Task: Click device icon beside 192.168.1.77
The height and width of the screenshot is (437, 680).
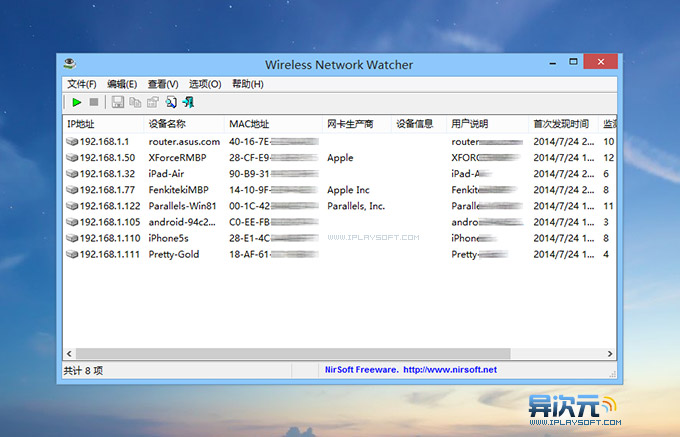Action: click(x=72, y=189)
